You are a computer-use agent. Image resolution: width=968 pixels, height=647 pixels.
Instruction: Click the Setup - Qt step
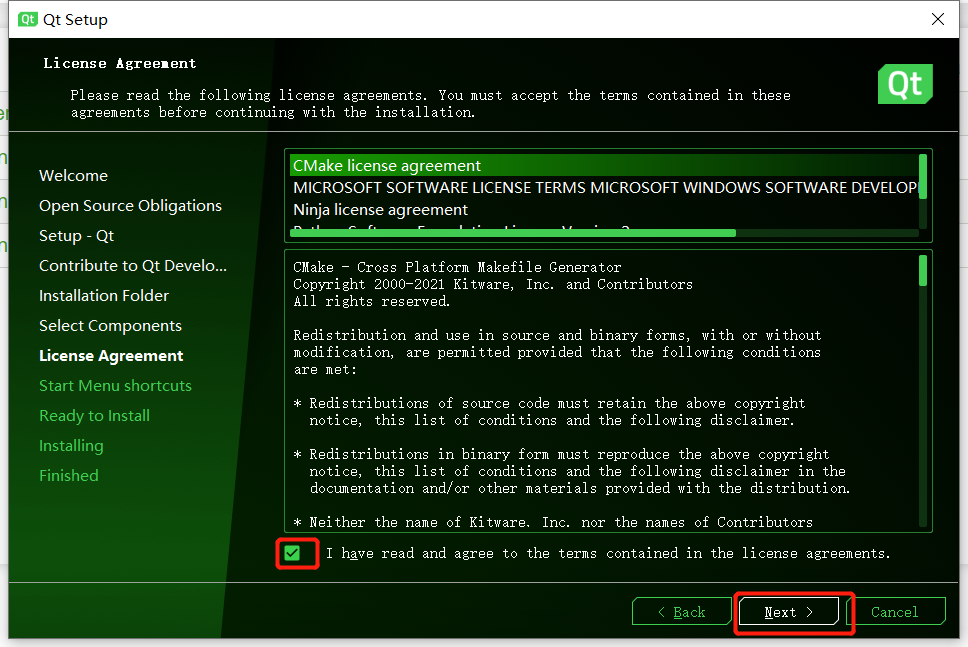pyautogui.click(x=77, y=236)
